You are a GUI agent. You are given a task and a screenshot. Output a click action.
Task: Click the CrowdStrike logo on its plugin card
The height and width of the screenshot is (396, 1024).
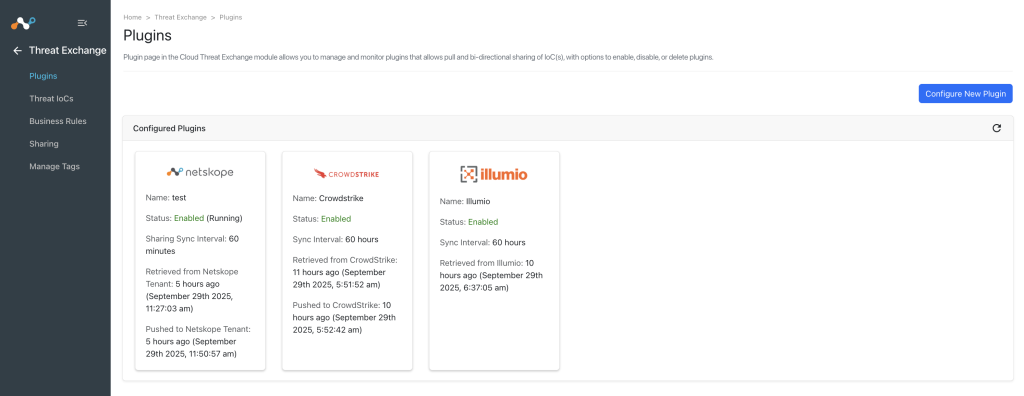click(x=347, y=174)
